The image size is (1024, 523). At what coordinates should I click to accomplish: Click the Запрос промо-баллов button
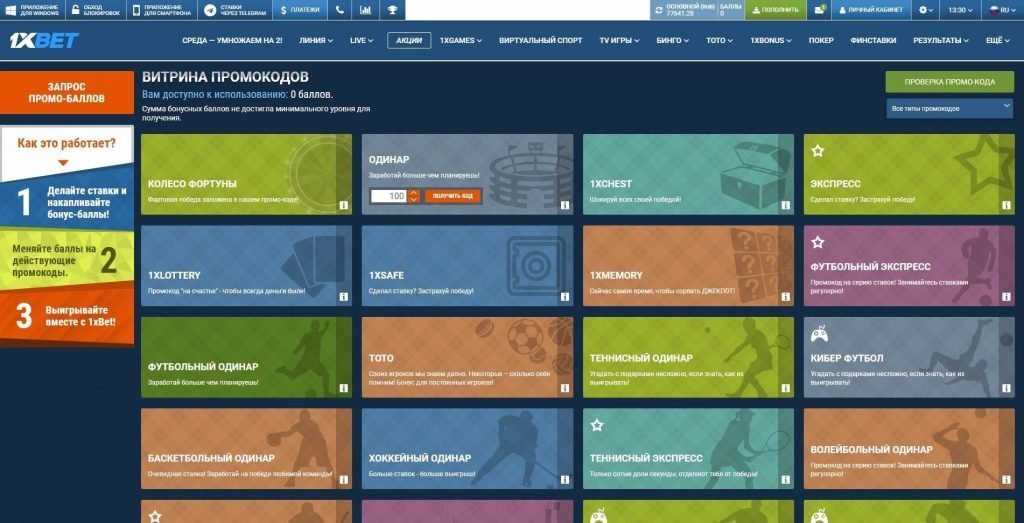[67, 93]
